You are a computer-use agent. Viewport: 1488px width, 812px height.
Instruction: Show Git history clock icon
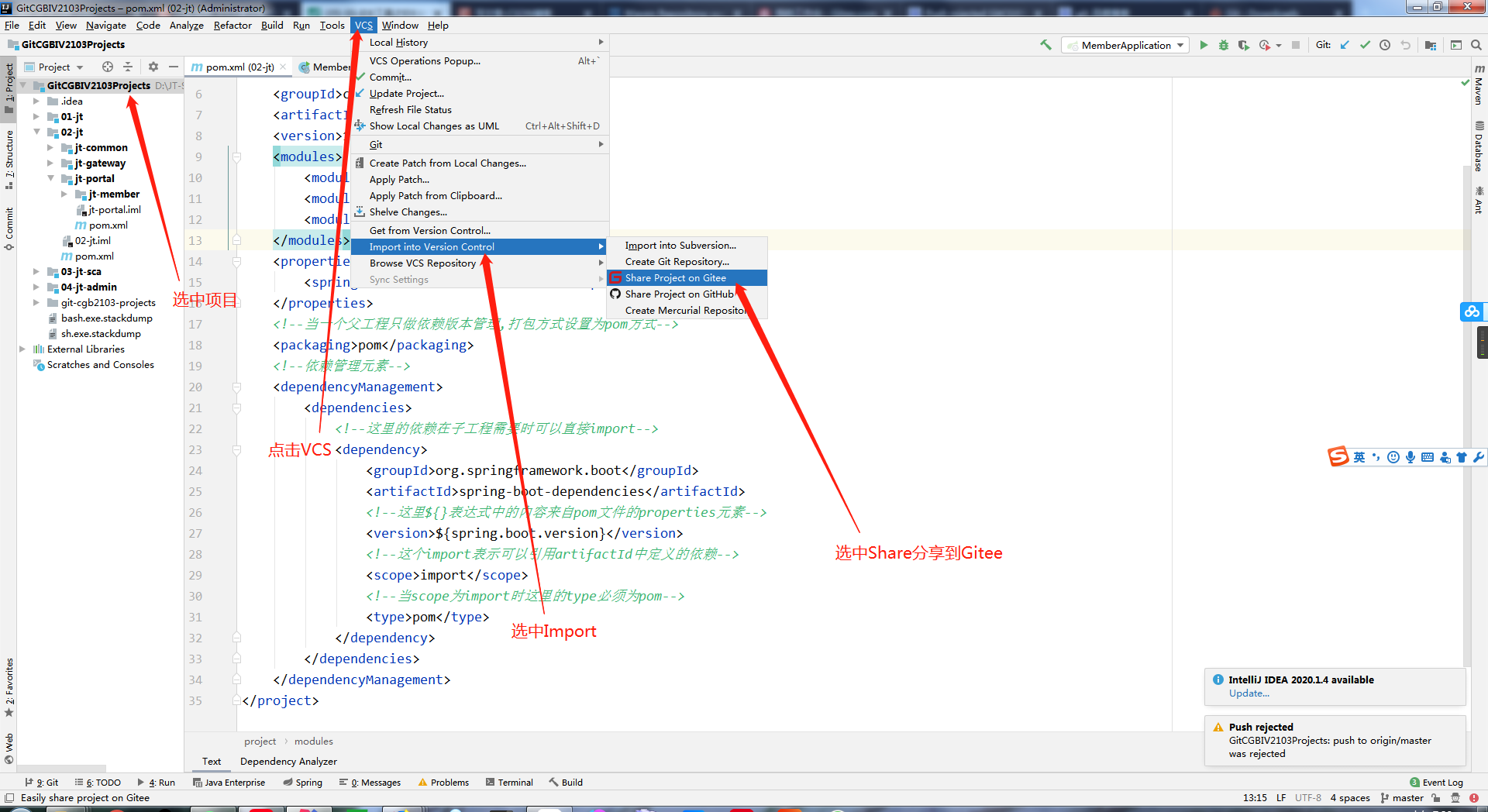(x=1385, y=45)
